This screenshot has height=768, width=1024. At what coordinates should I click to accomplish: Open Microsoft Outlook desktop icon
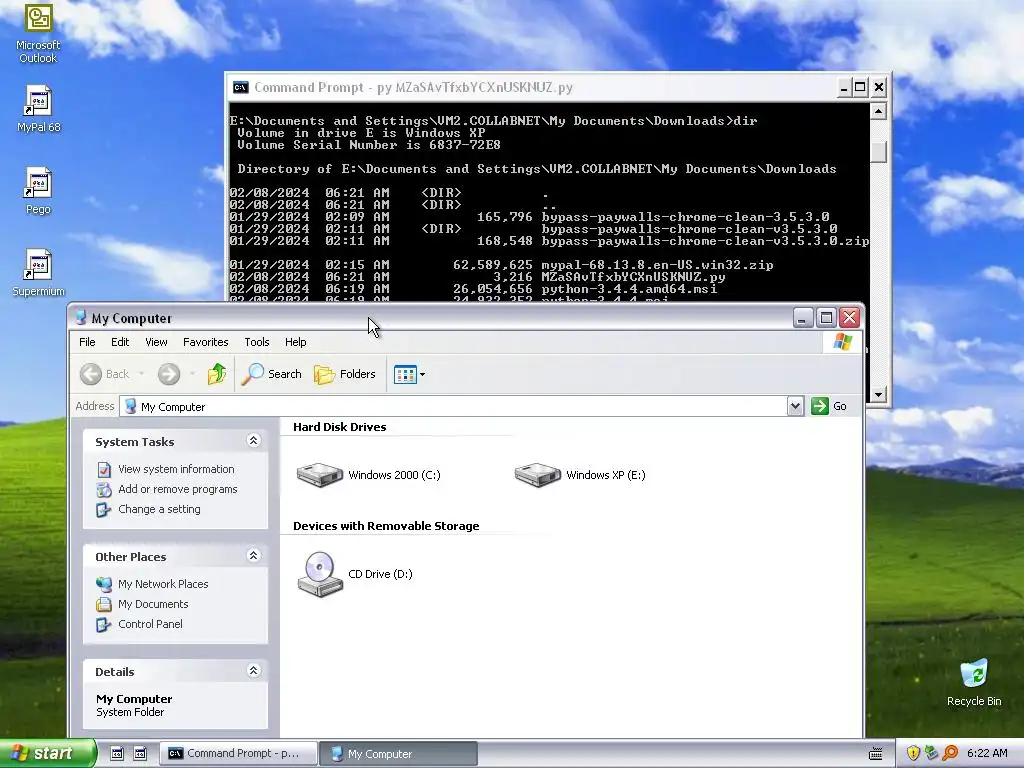(x=39, y=33)
